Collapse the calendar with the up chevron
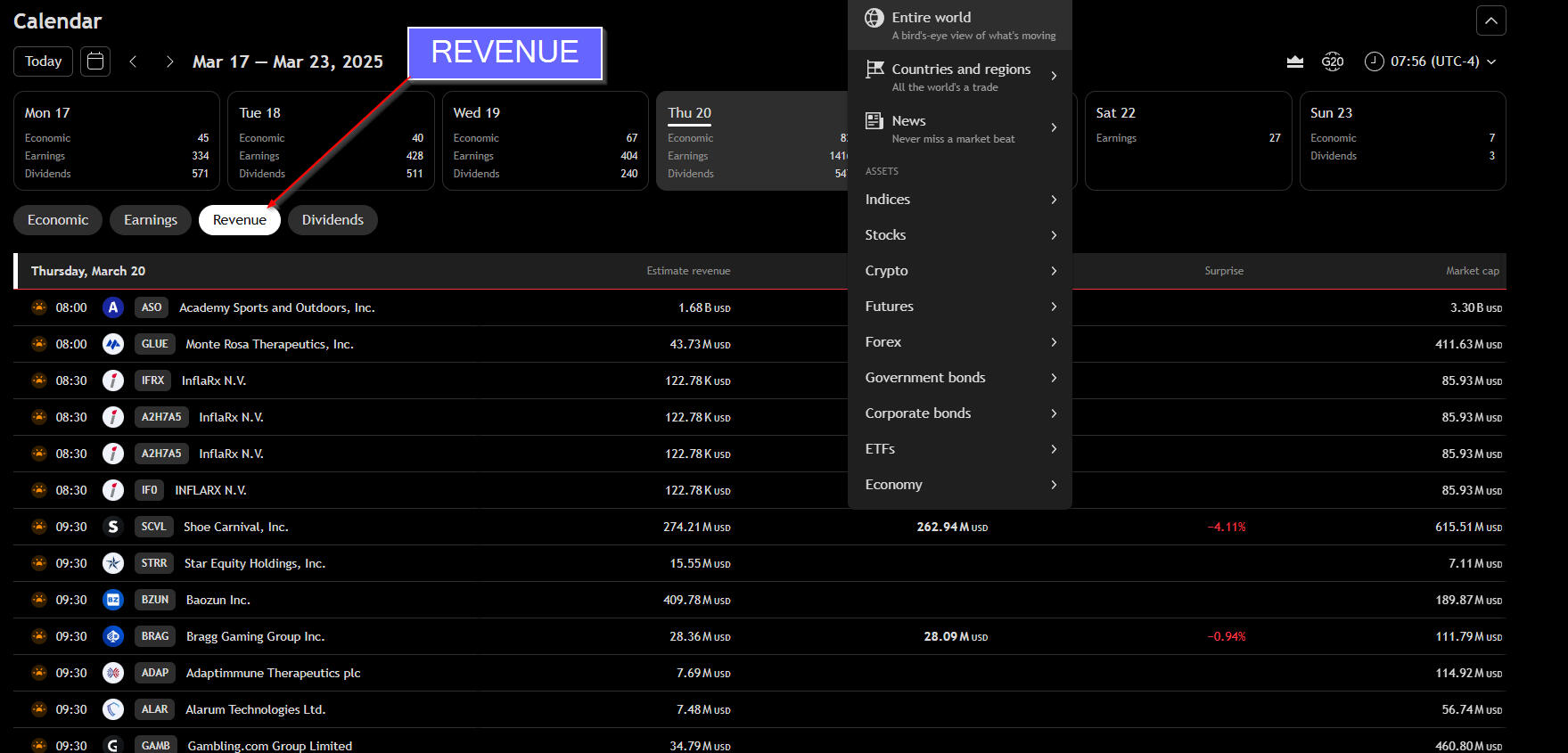 click(x=1490, y=20)
